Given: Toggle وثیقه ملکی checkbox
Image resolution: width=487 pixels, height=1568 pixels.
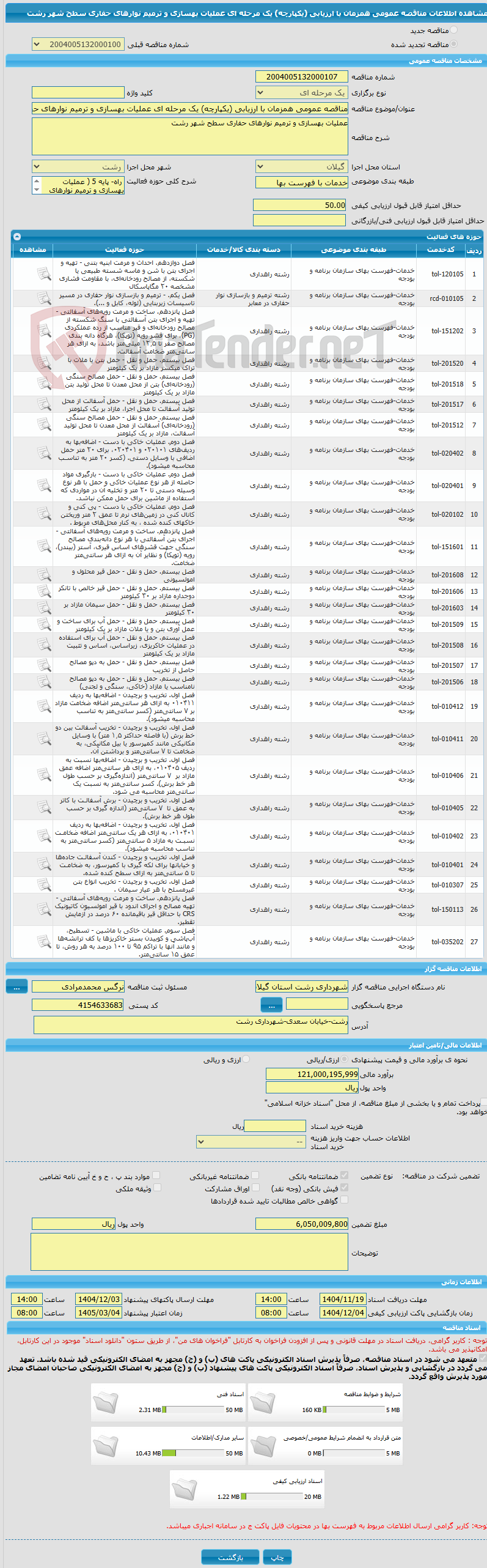Looking at the screenshot, I should (x=157, y=1187).
